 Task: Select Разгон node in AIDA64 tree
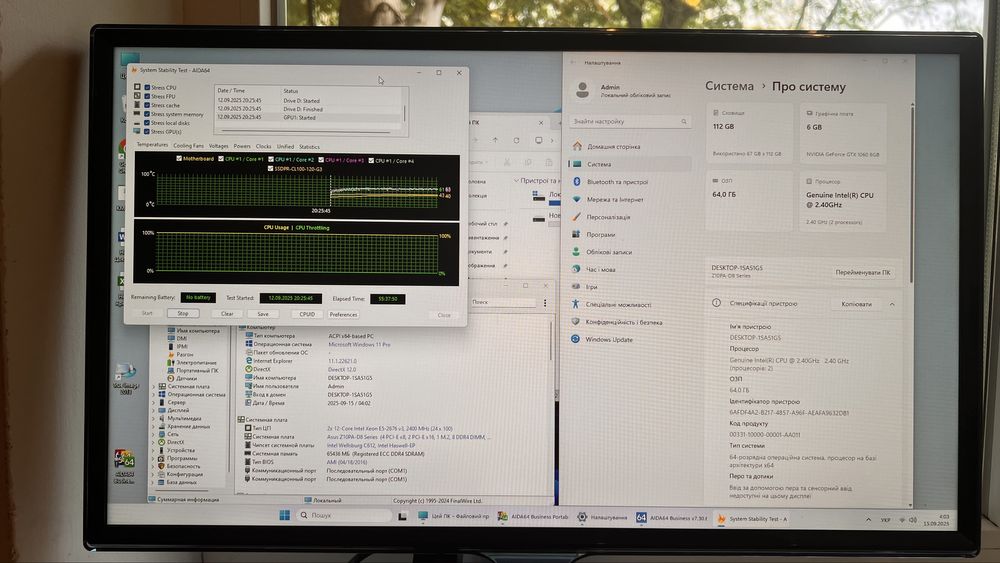coord(184,355)
